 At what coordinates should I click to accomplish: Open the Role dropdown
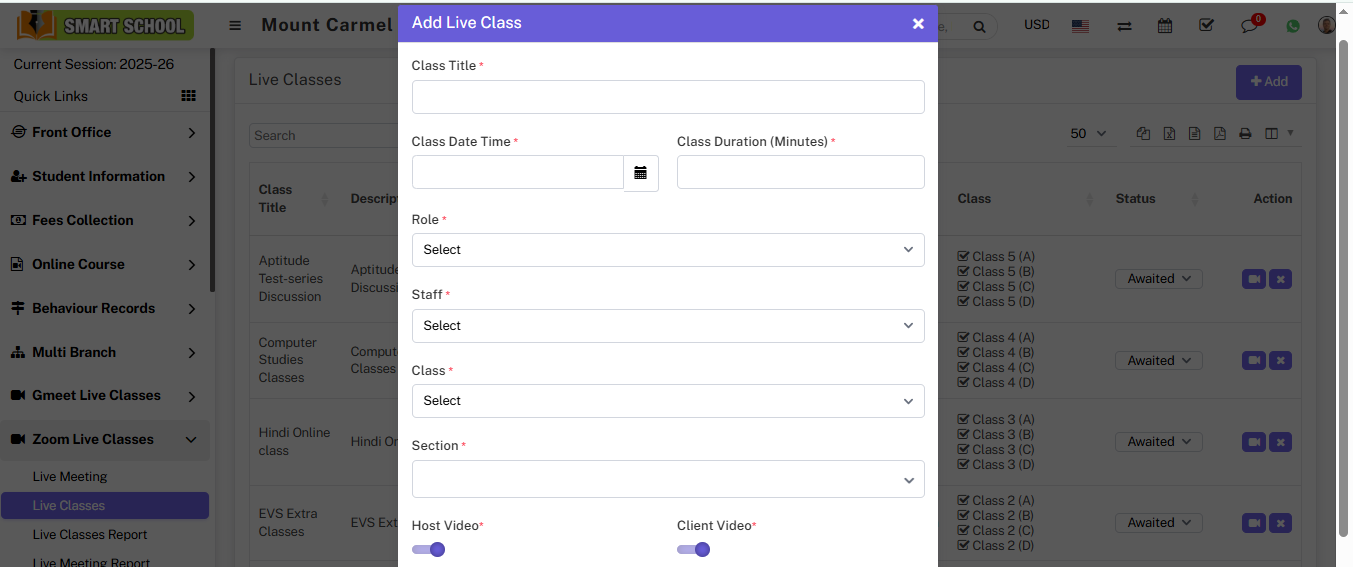(668, 250)
